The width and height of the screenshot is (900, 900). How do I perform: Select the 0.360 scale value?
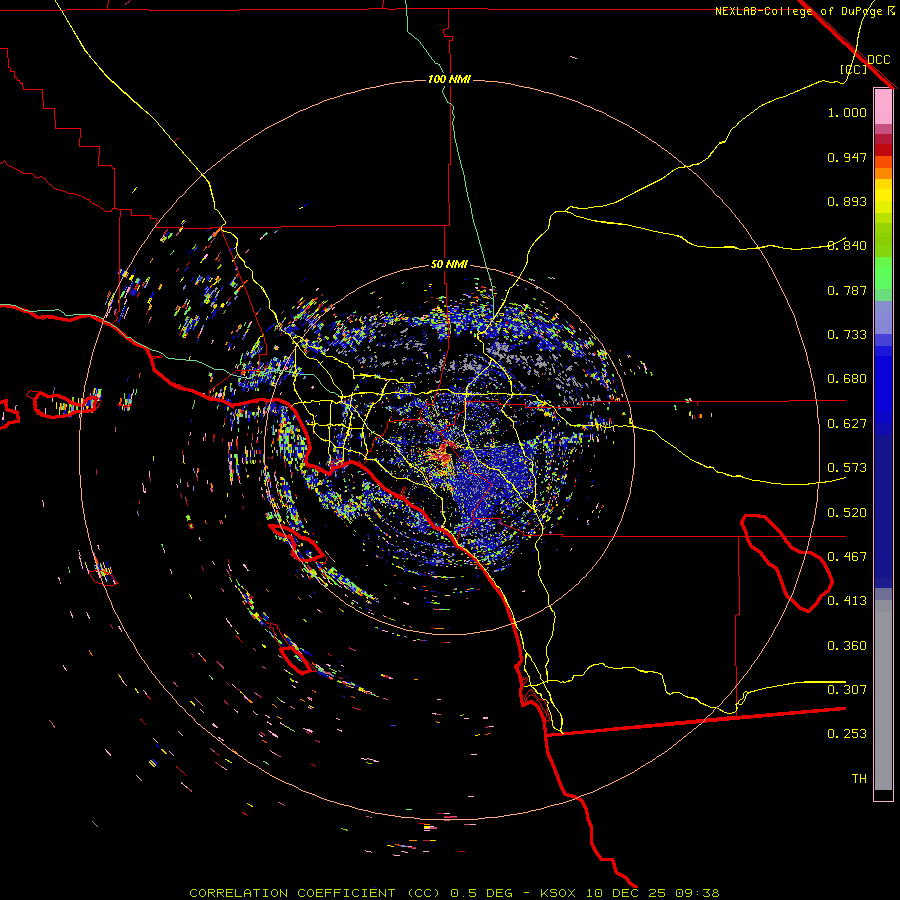[x=847, y=646]
